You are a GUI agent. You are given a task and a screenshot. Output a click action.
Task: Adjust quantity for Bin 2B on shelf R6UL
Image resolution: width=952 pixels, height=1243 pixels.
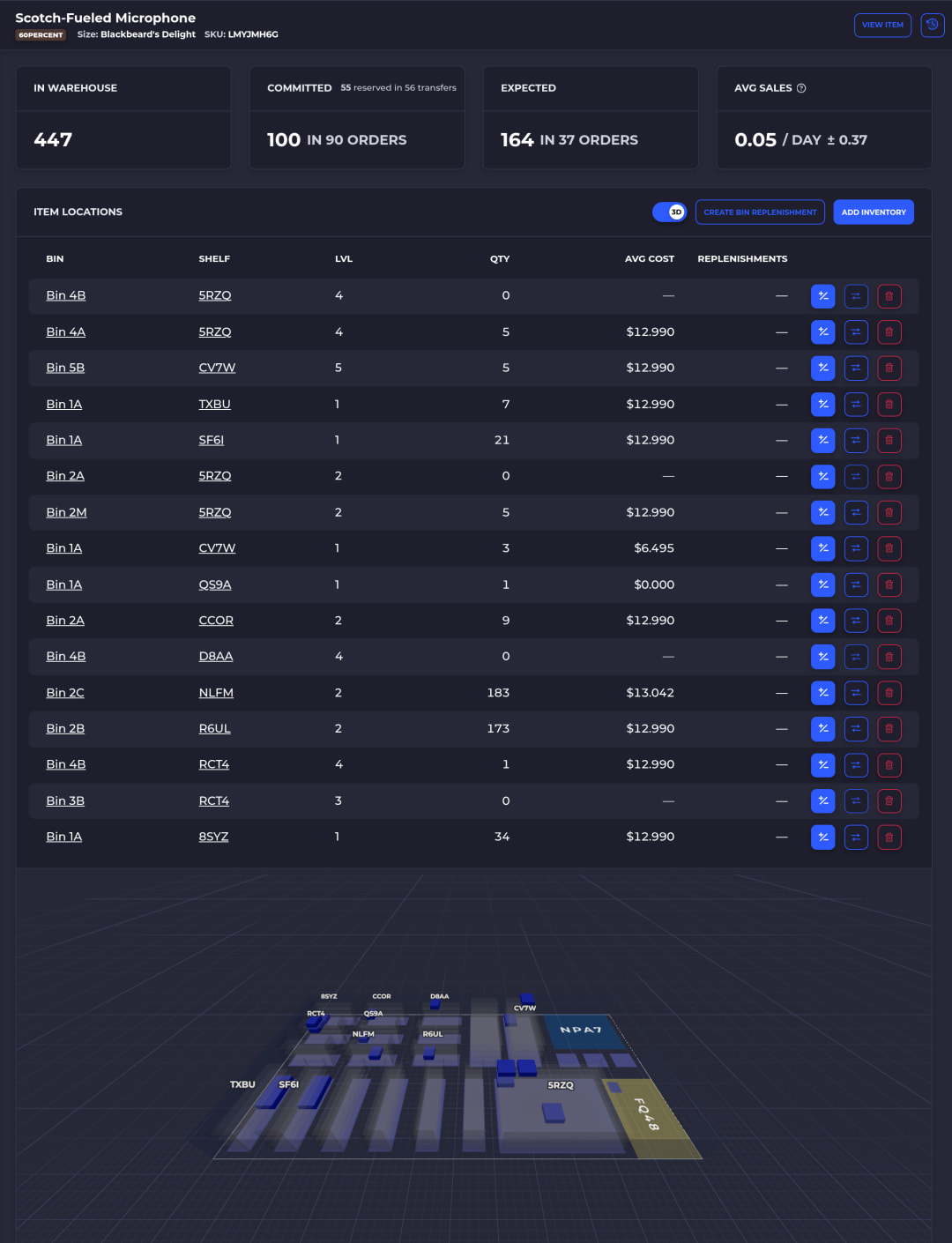tap(822, 729)
